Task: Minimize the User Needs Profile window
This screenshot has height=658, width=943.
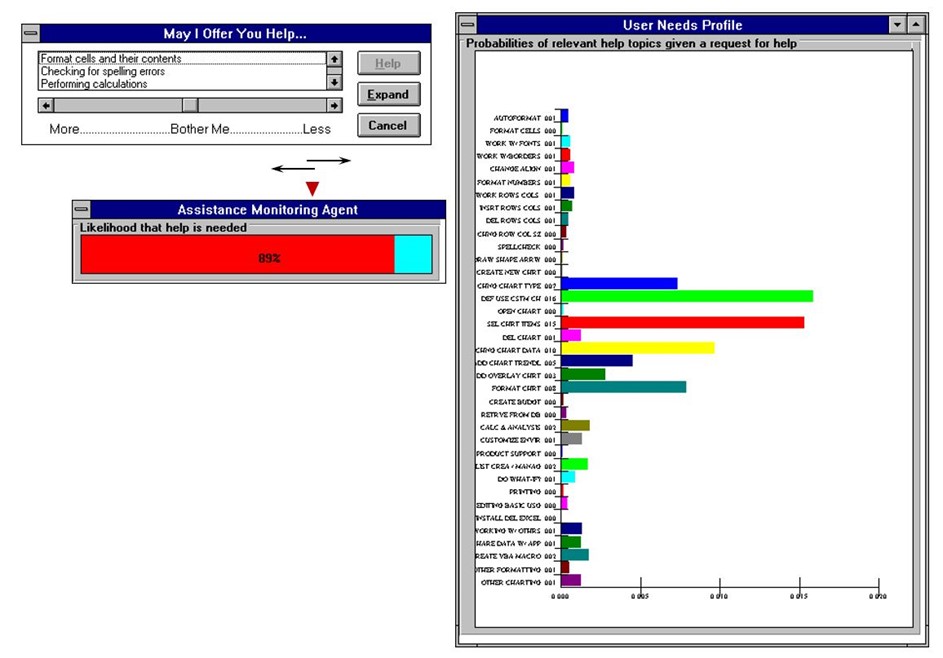Action: pos(896,25)
